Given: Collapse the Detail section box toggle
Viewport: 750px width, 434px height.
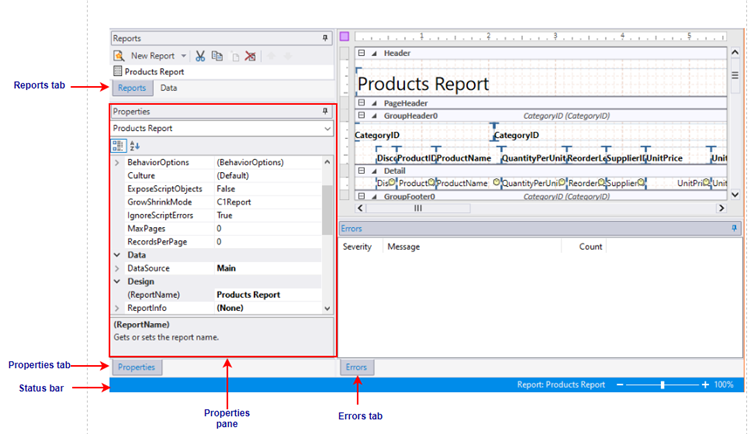Looking at the screenshot, I should tap(362, 171).
